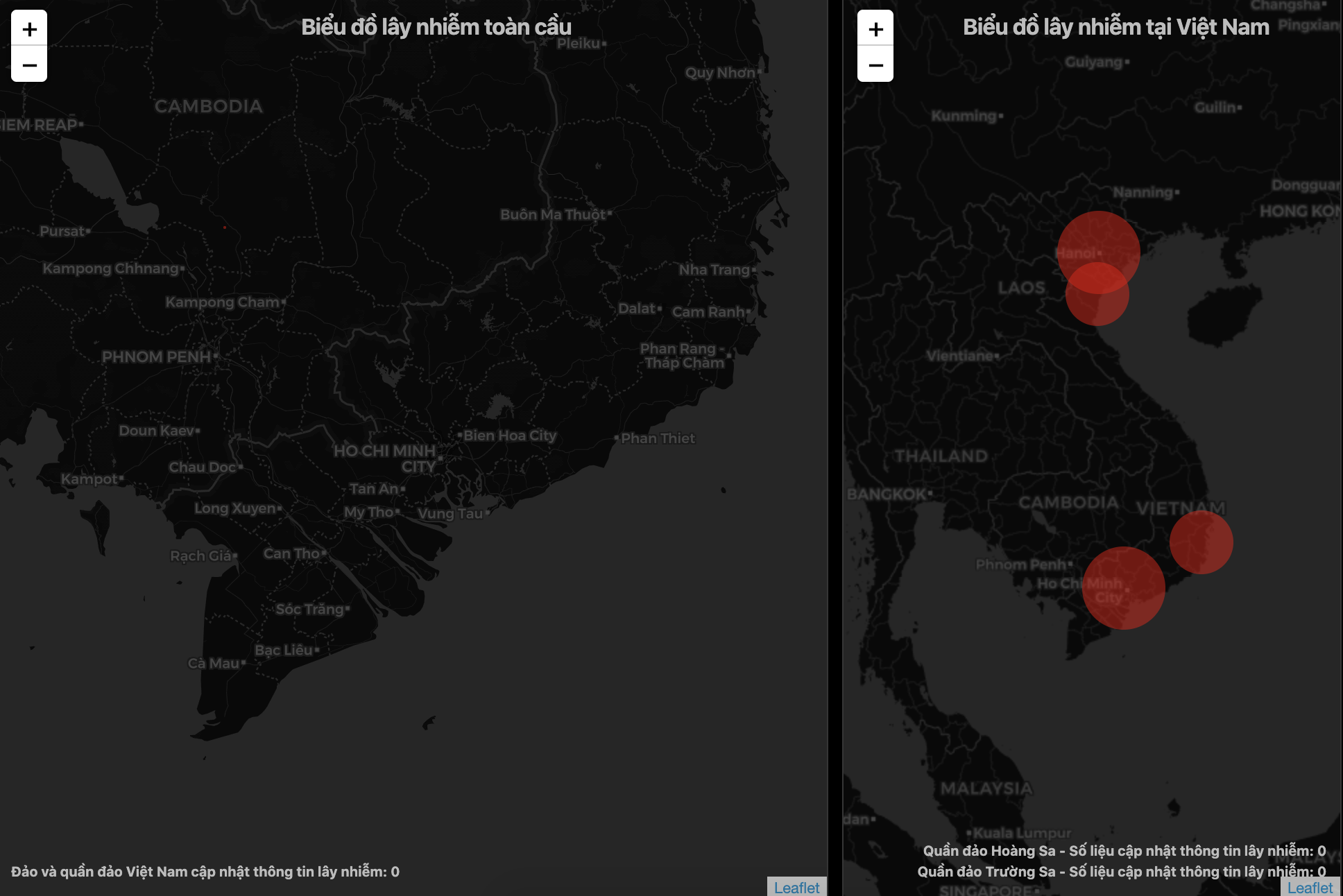Click the PHNOM PENH label on the left map
The height and width of the screenshot is (896, 1343).
pos(157,357)
